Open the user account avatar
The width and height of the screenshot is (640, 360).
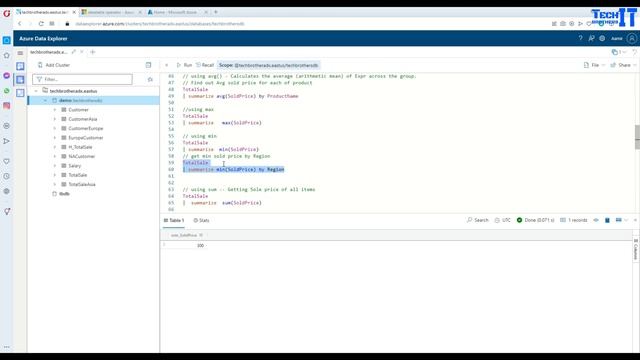[632, 38]
